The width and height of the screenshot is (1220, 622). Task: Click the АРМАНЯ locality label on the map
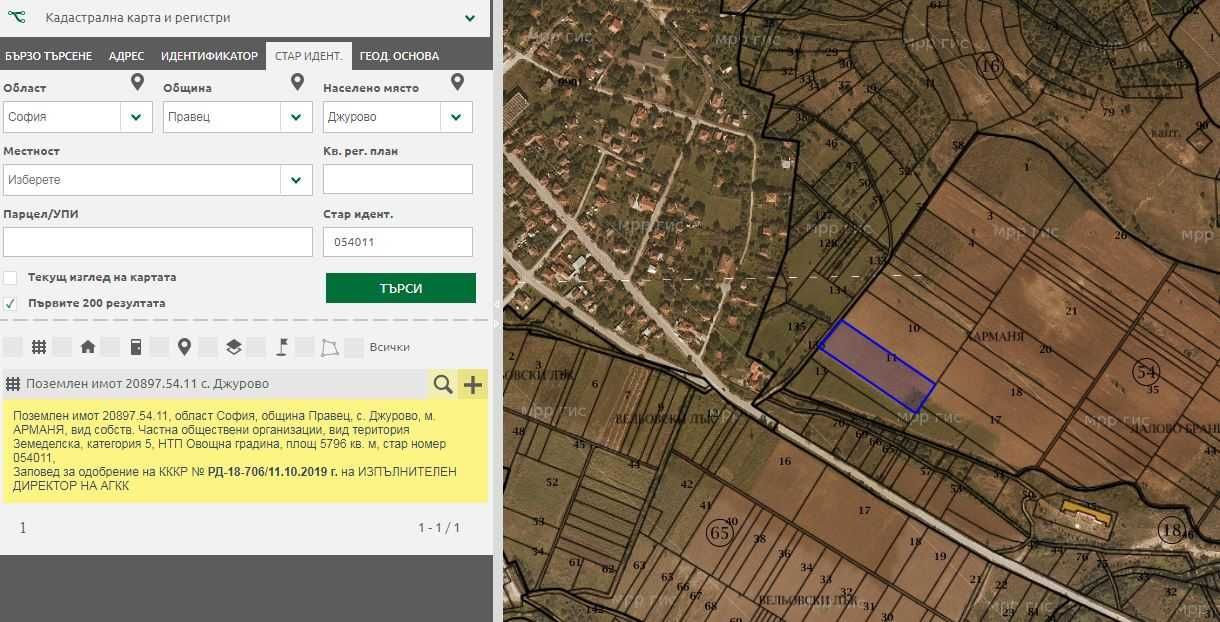[x=996, y=337]
